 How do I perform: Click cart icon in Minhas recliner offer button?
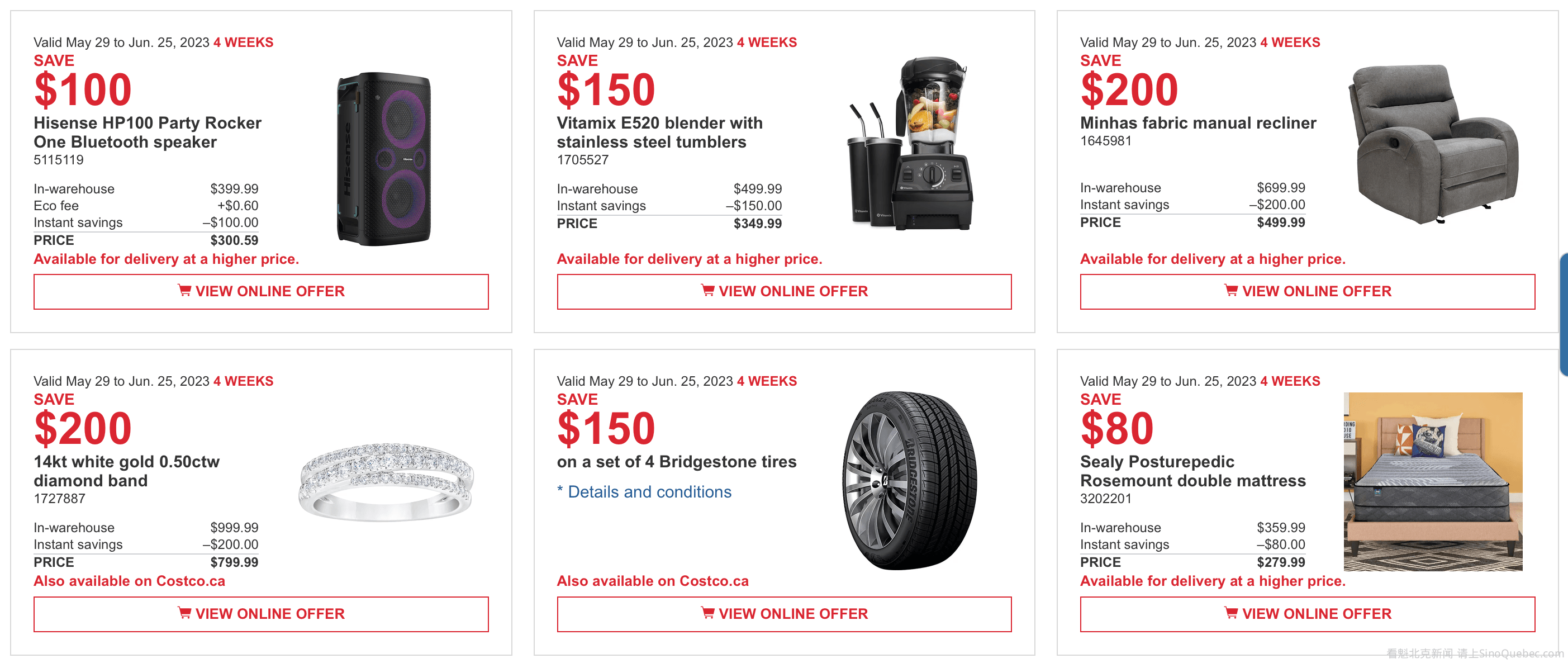(x=1231, y=290)
